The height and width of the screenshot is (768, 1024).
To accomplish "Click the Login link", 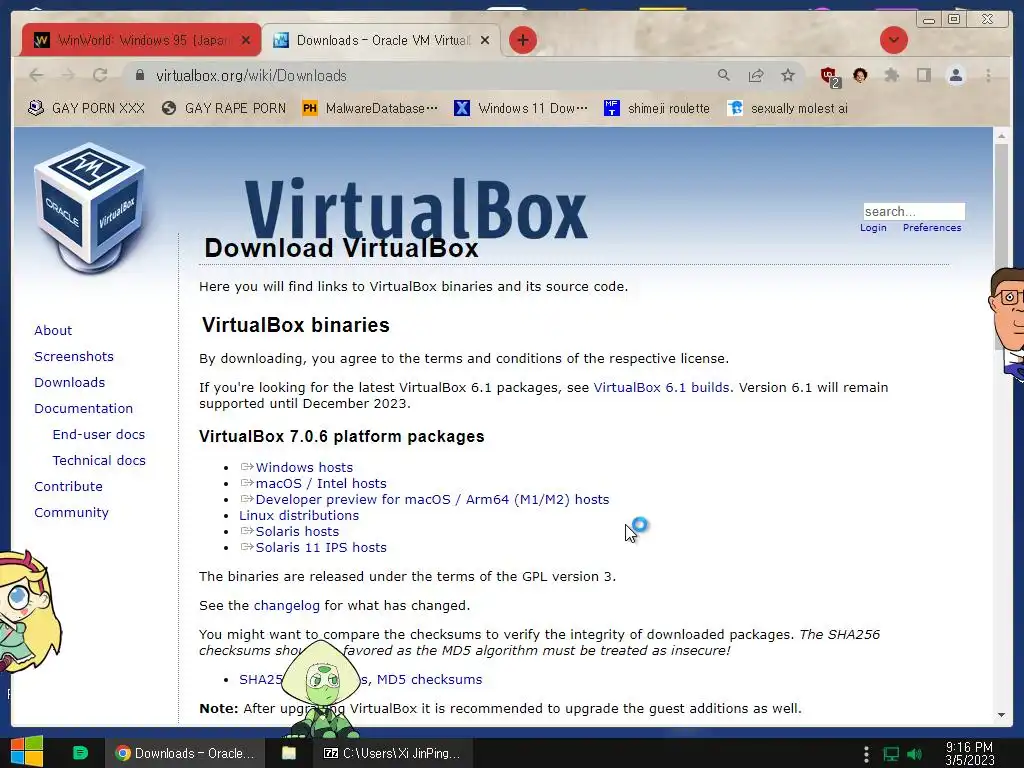I will 873,228.
